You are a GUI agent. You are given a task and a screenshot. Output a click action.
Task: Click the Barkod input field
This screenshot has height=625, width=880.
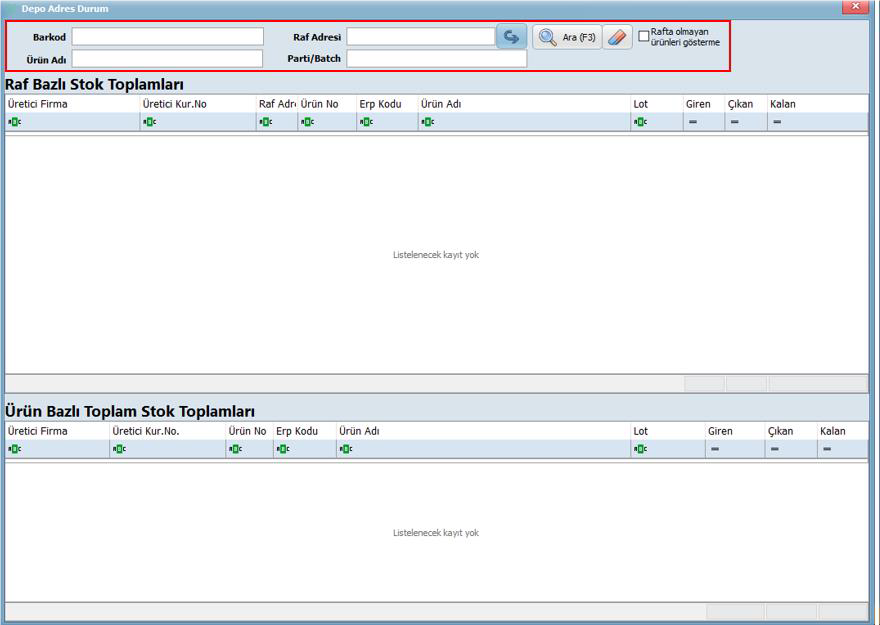point(167,37)
